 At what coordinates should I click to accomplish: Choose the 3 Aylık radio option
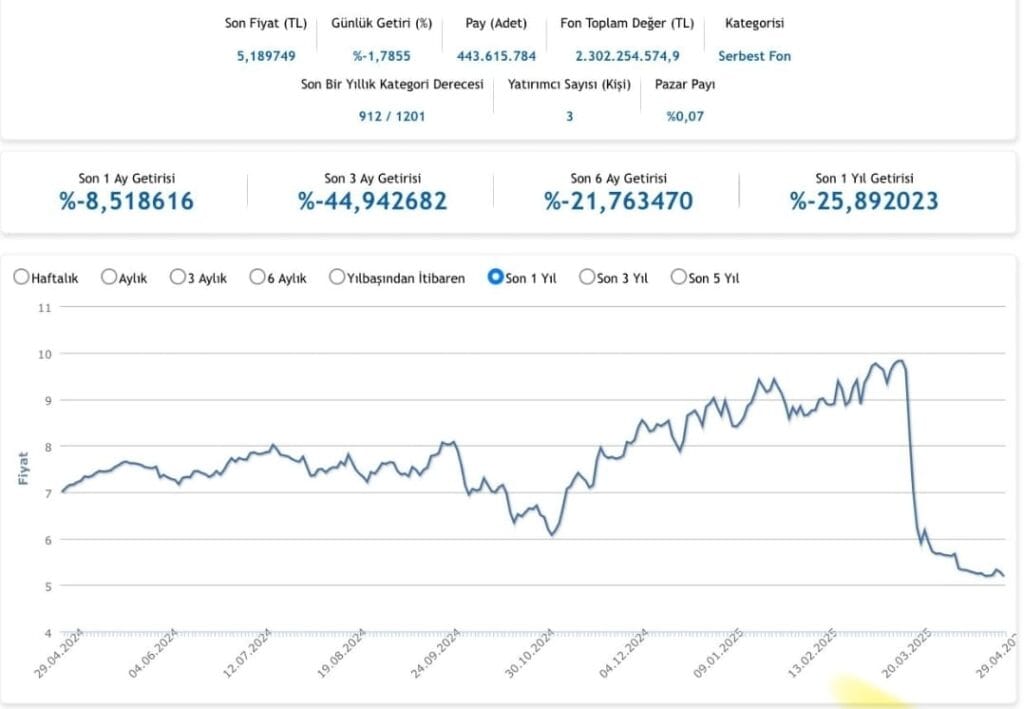178,278
